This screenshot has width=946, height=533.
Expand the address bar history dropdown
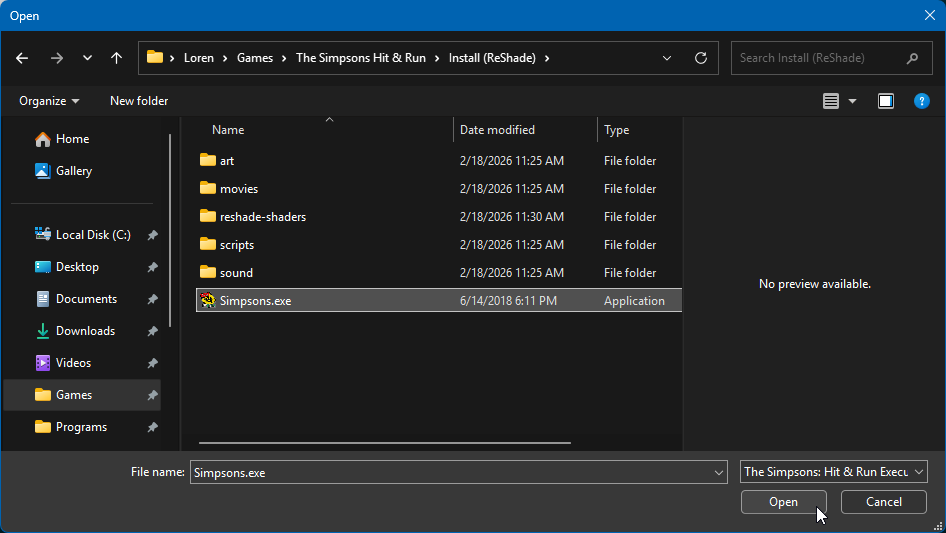pyautogui.click(x=667, y=58)
